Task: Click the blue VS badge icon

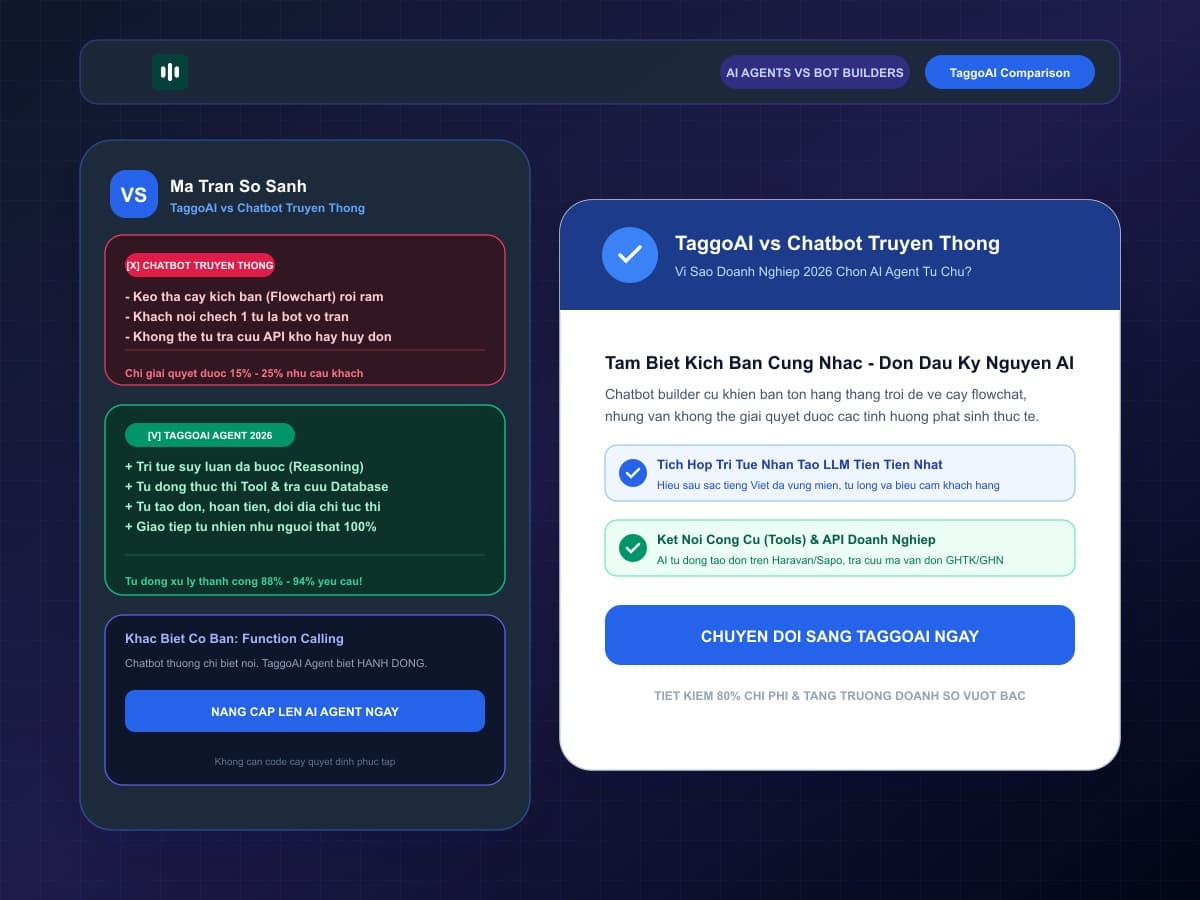Action: tap(134, 194)
